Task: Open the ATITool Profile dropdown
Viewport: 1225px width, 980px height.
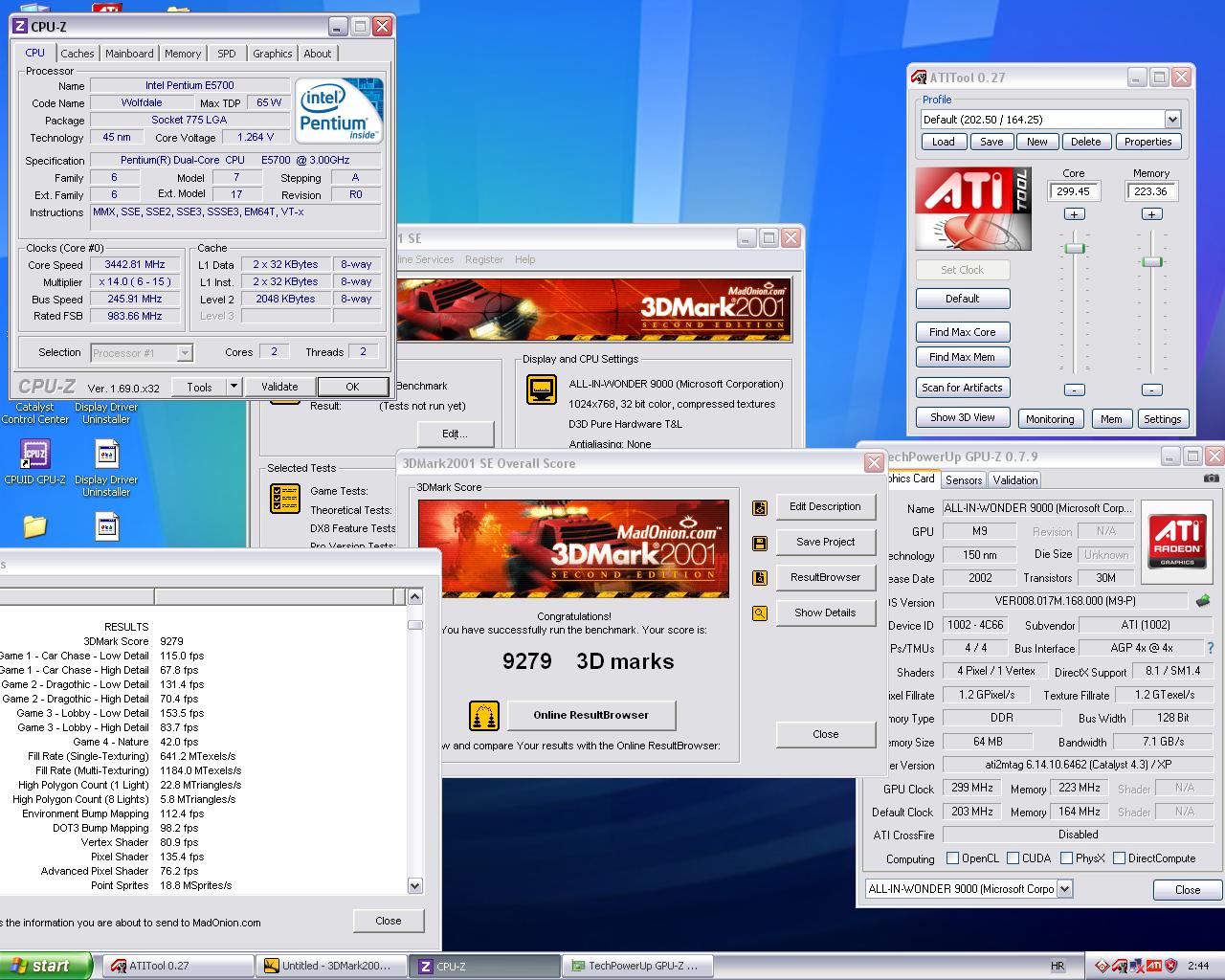Action: point(1172,120)
